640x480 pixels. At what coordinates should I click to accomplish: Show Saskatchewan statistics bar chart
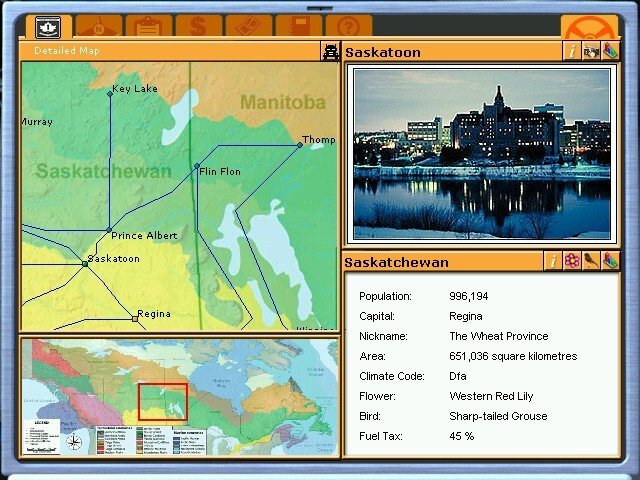pyautogui.click(x=610, y=261)
